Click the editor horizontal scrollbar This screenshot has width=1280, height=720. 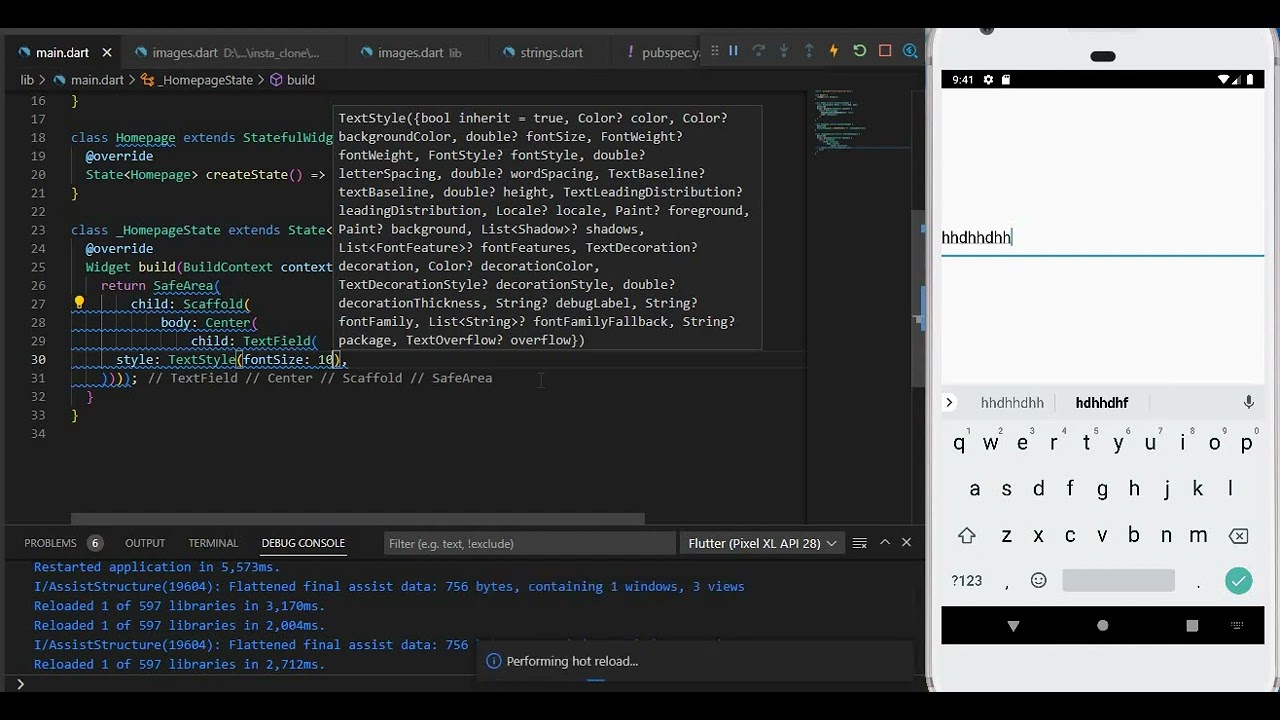(x=358, y=519)
